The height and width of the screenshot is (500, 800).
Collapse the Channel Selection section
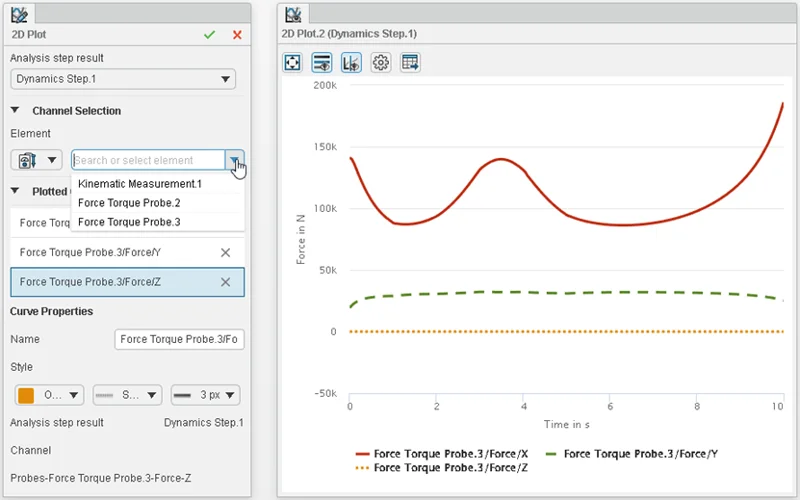[x=16, y=111]
